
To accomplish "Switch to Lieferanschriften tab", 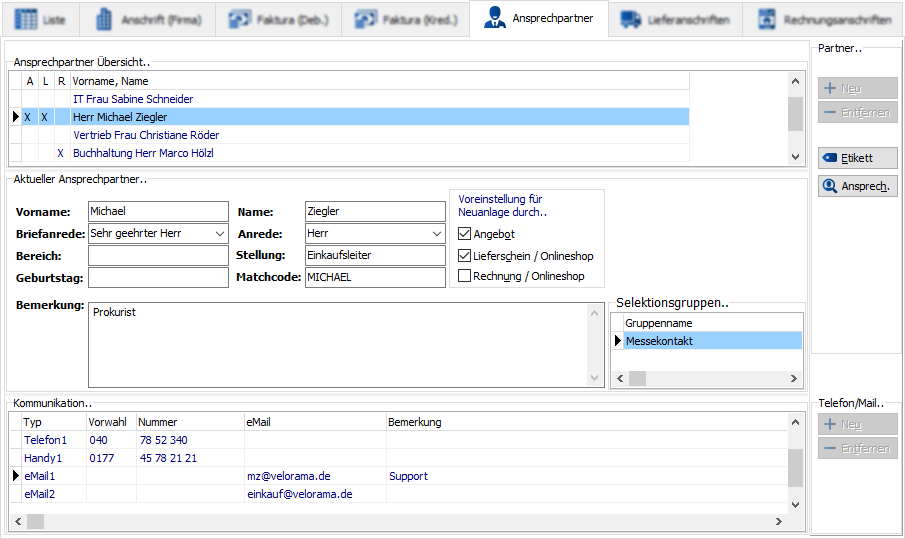I will (x=675, y=20).
